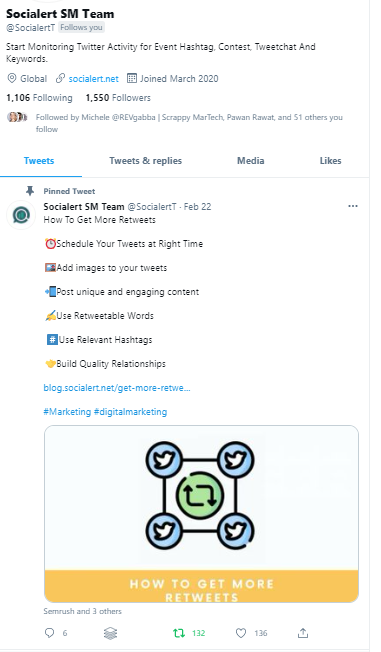381x652 pixels.
Task: Open the Media tab
Action: (x=250, y=161)
